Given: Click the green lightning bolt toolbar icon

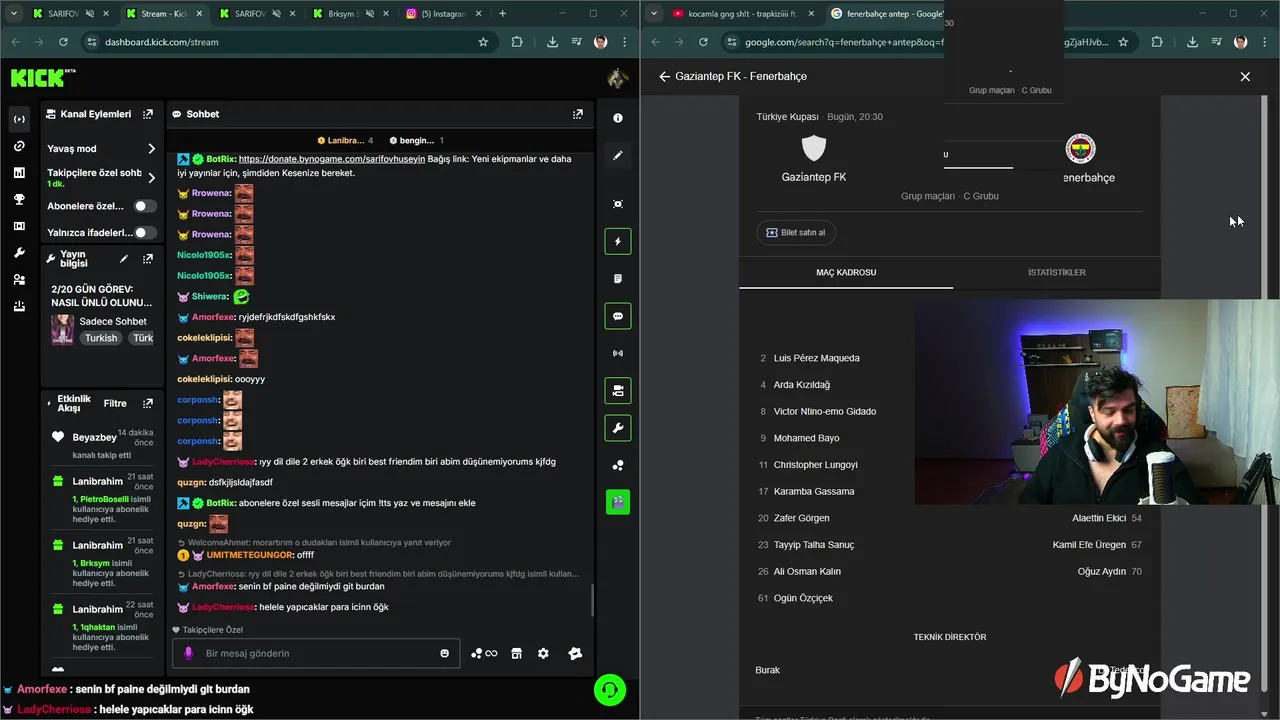Looking at the screenshot, I should click(618, 241).
